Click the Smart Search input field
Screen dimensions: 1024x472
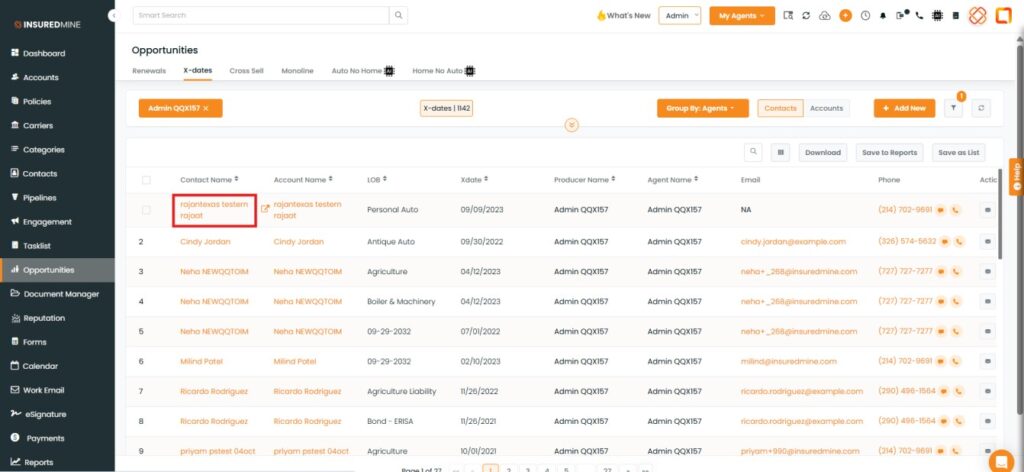click(x=260, y=15)
